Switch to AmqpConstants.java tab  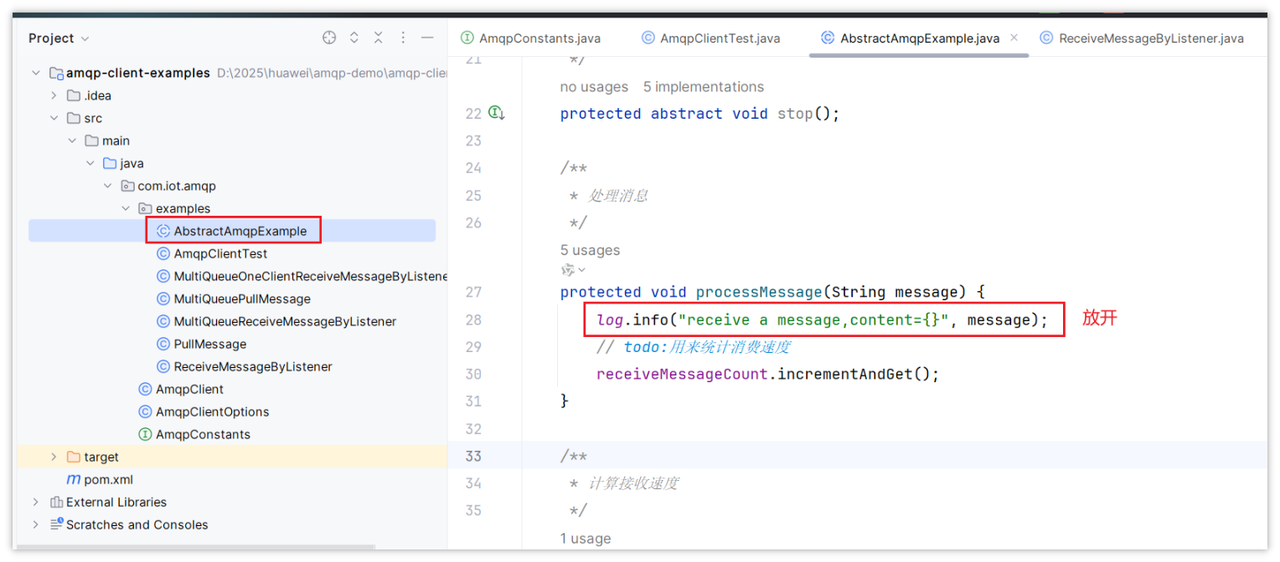(x=531, y=38)
